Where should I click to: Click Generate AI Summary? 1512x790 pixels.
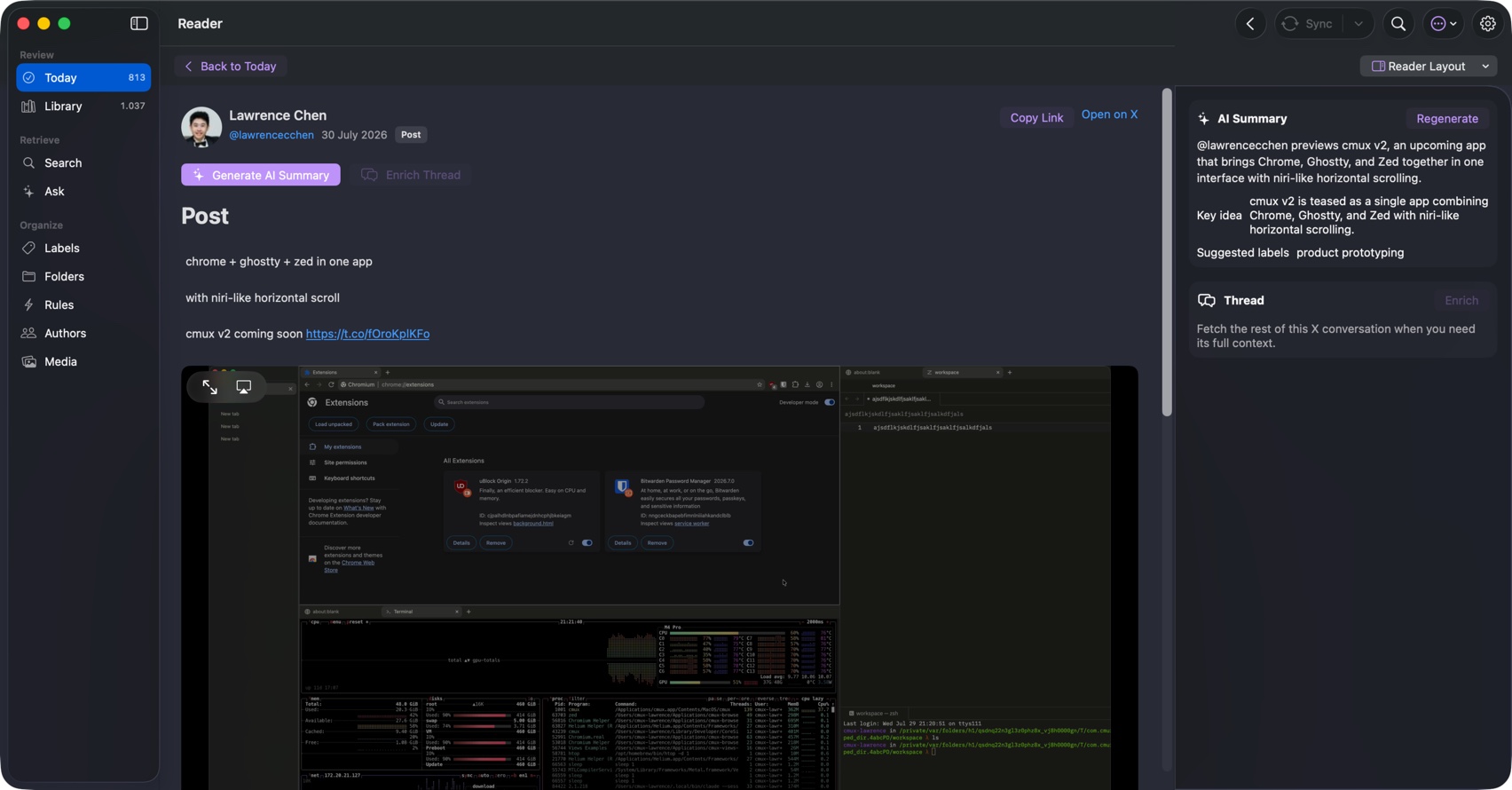click(261, 175)
